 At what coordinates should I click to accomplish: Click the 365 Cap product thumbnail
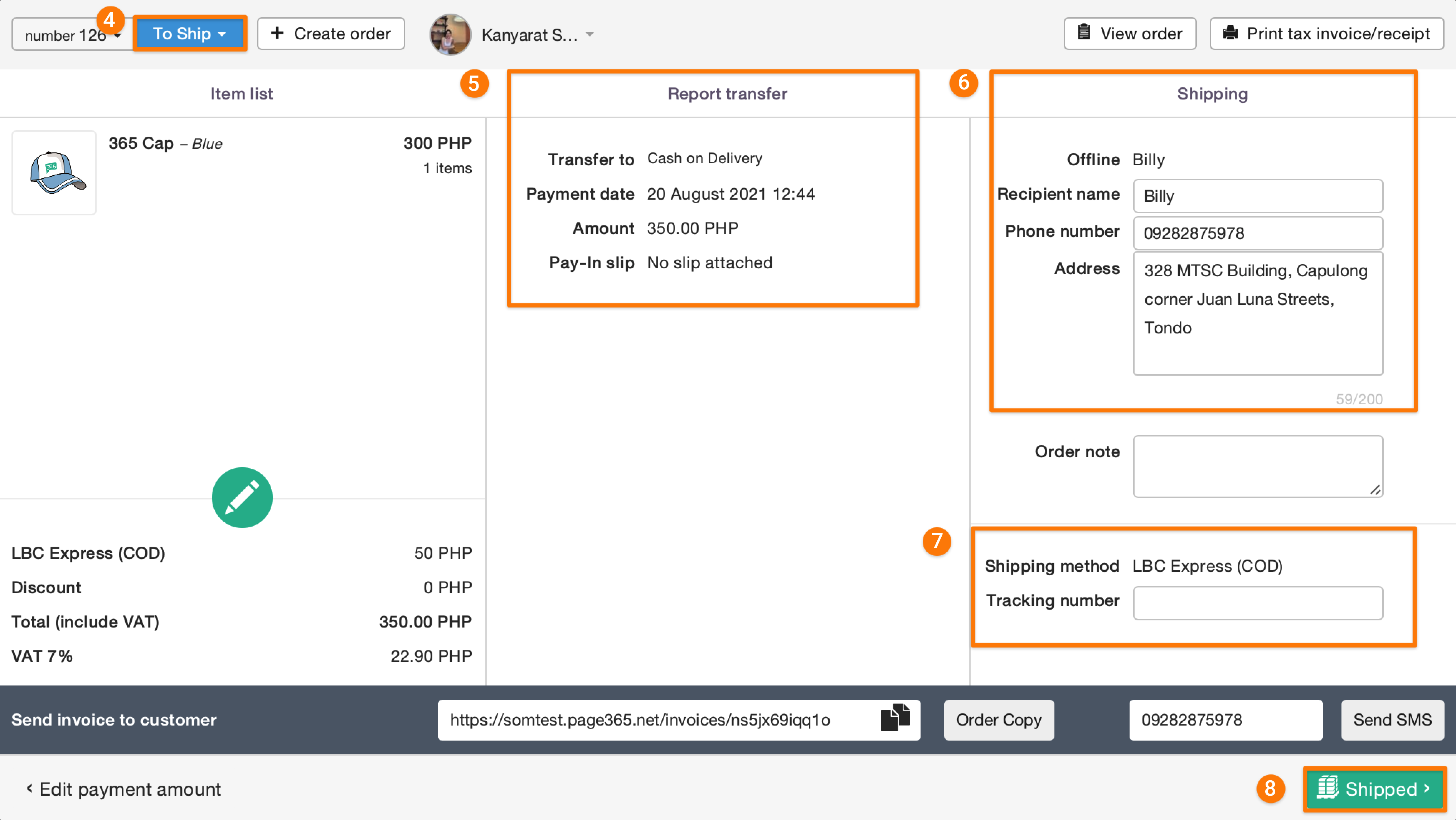point(54,172)
